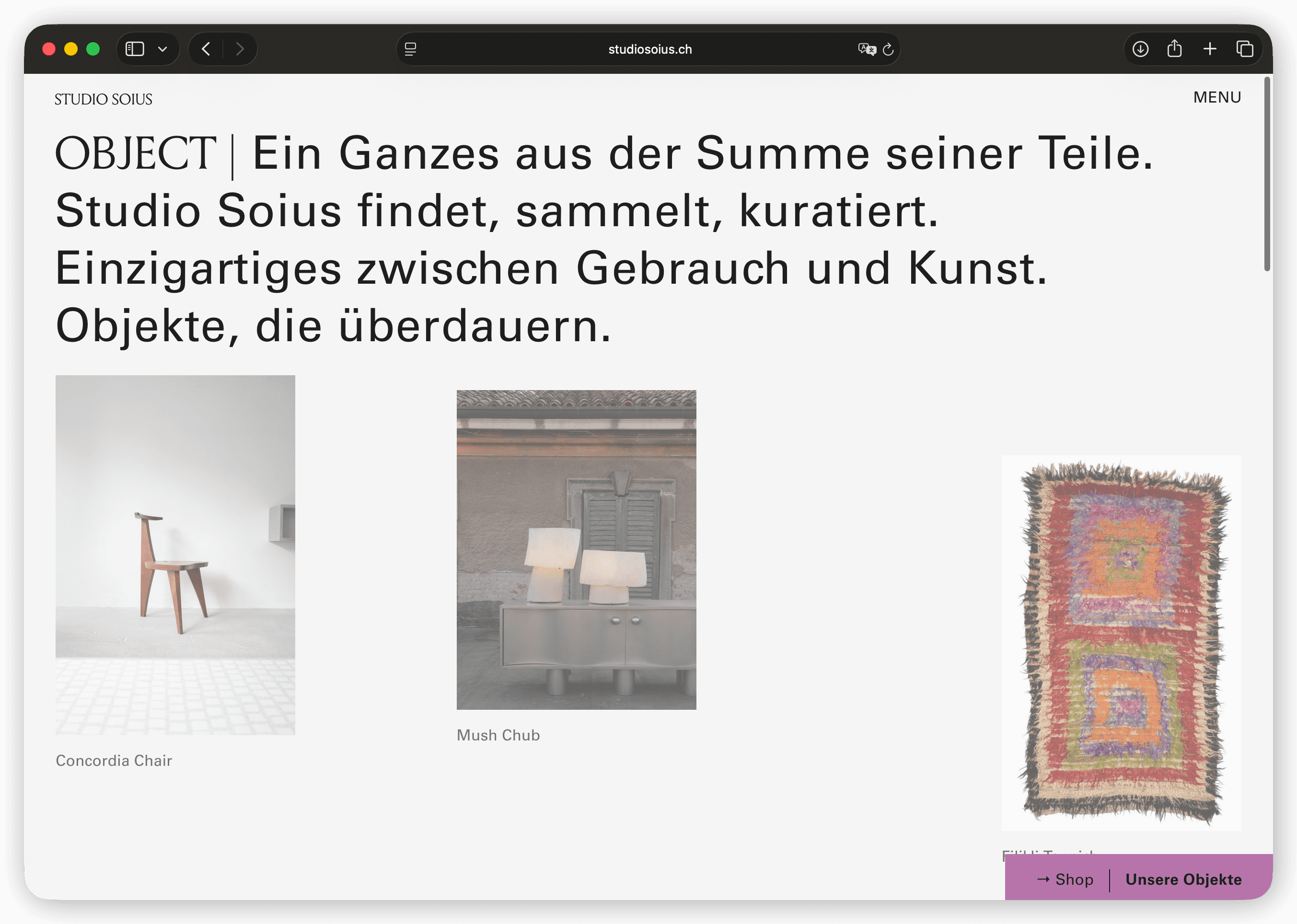Go back to the previous page
Image resolution: width=1297 pixels, height=924 pixels.
coord(206,49)
